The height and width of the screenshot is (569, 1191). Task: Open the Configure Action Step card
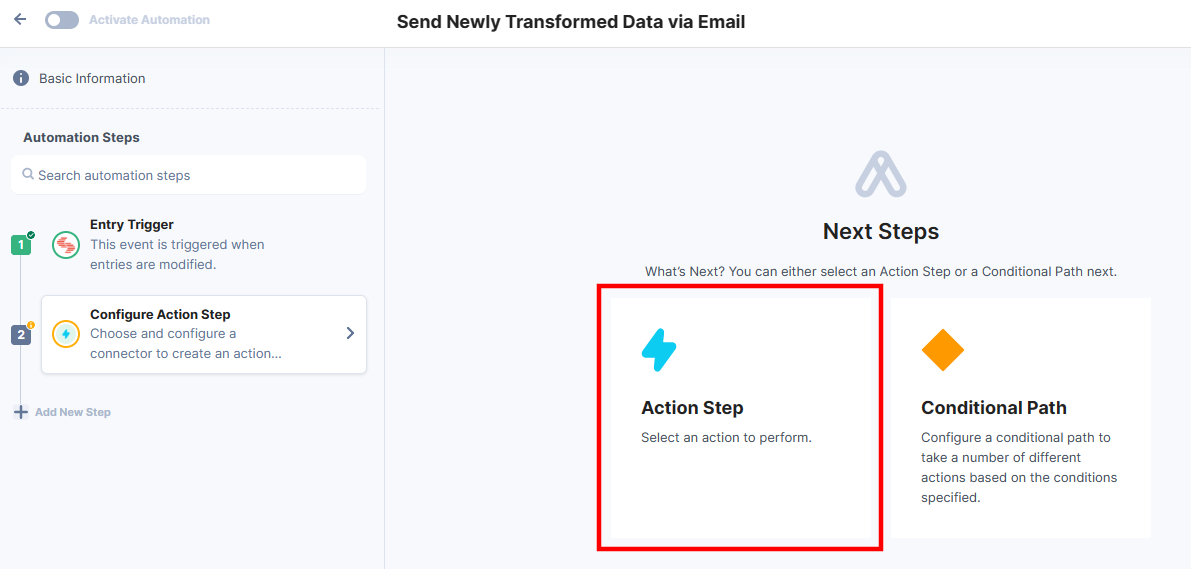point(204,334)
